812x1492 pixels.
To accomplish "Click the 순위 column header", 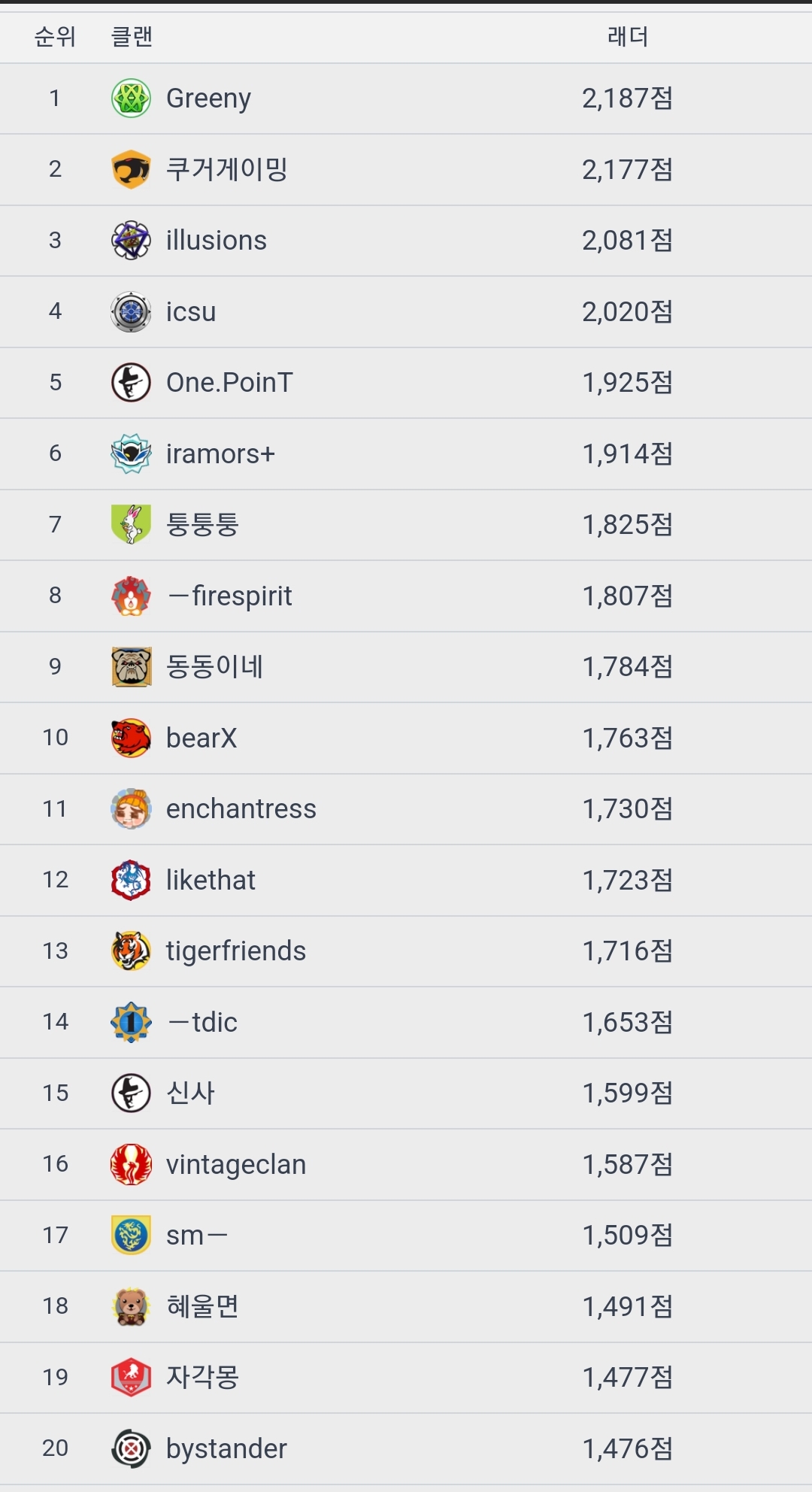I will 55,37.
